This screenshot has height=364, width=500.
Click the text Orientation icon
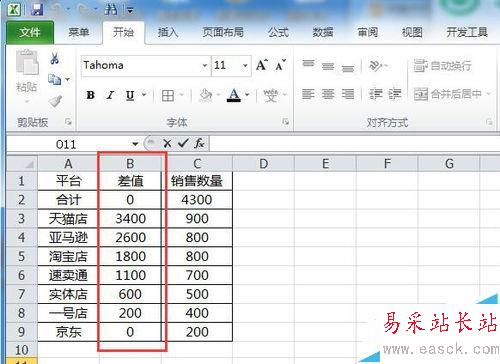(376, 65)
